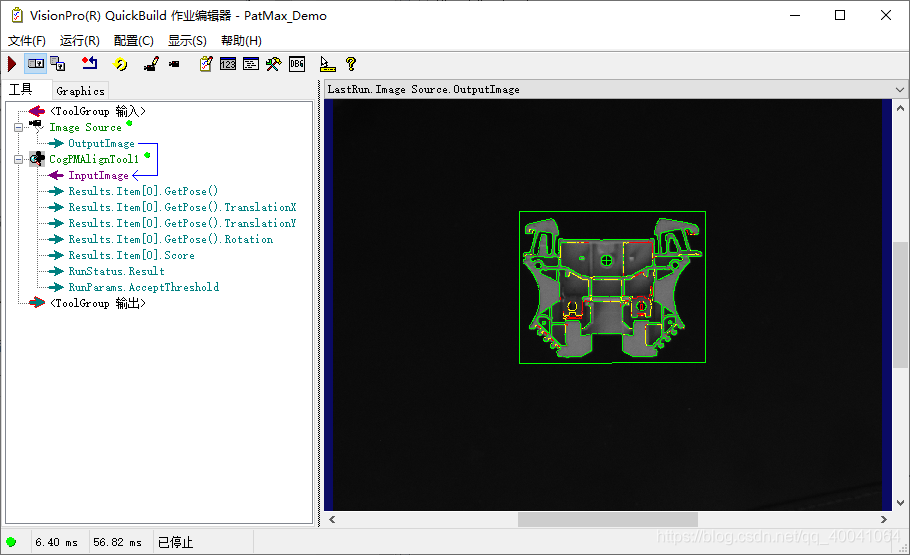Click the yellow circular reset arrow icon
910x555 pixels.
pyautogui.click(x=120, y=64)
